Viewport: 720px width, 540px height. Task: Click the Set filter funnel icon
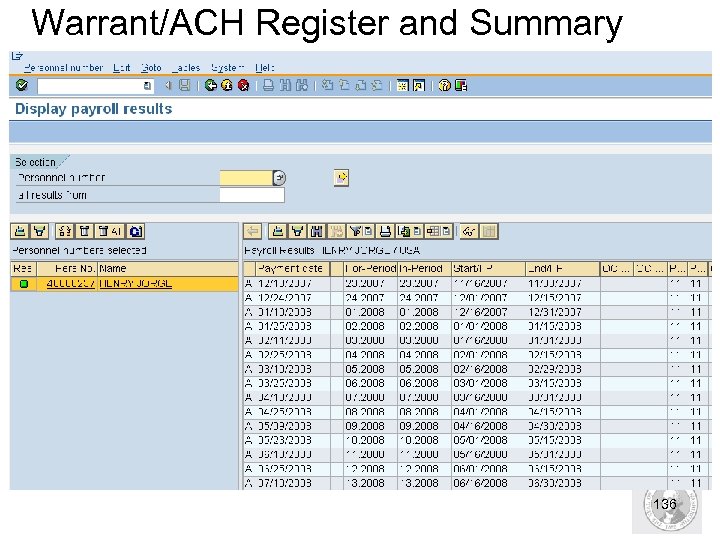coord(355,231)
